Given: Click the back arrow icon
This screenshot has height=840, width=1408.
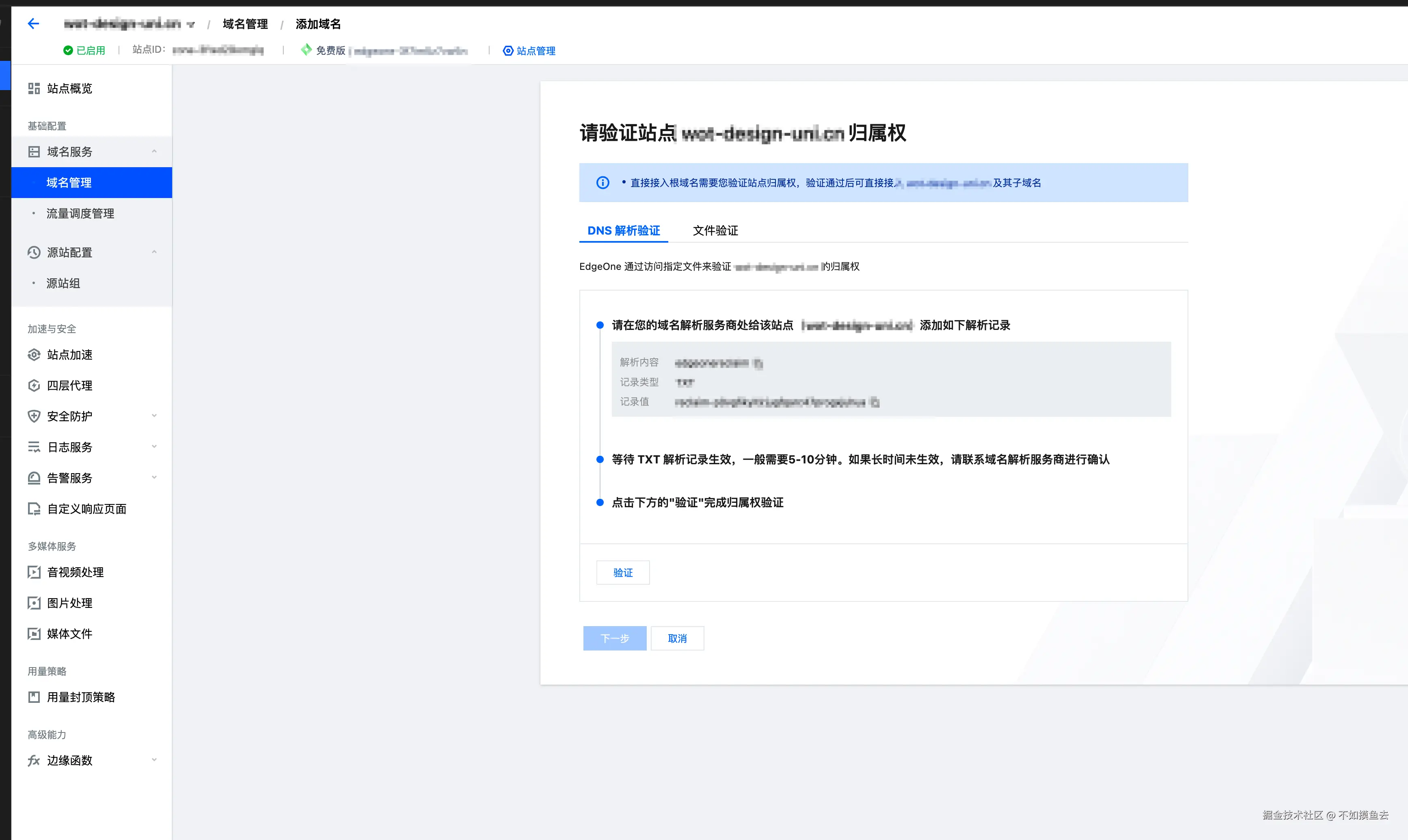Looking at the screenshot, I should pyautogui.click(x=33, y=24).
